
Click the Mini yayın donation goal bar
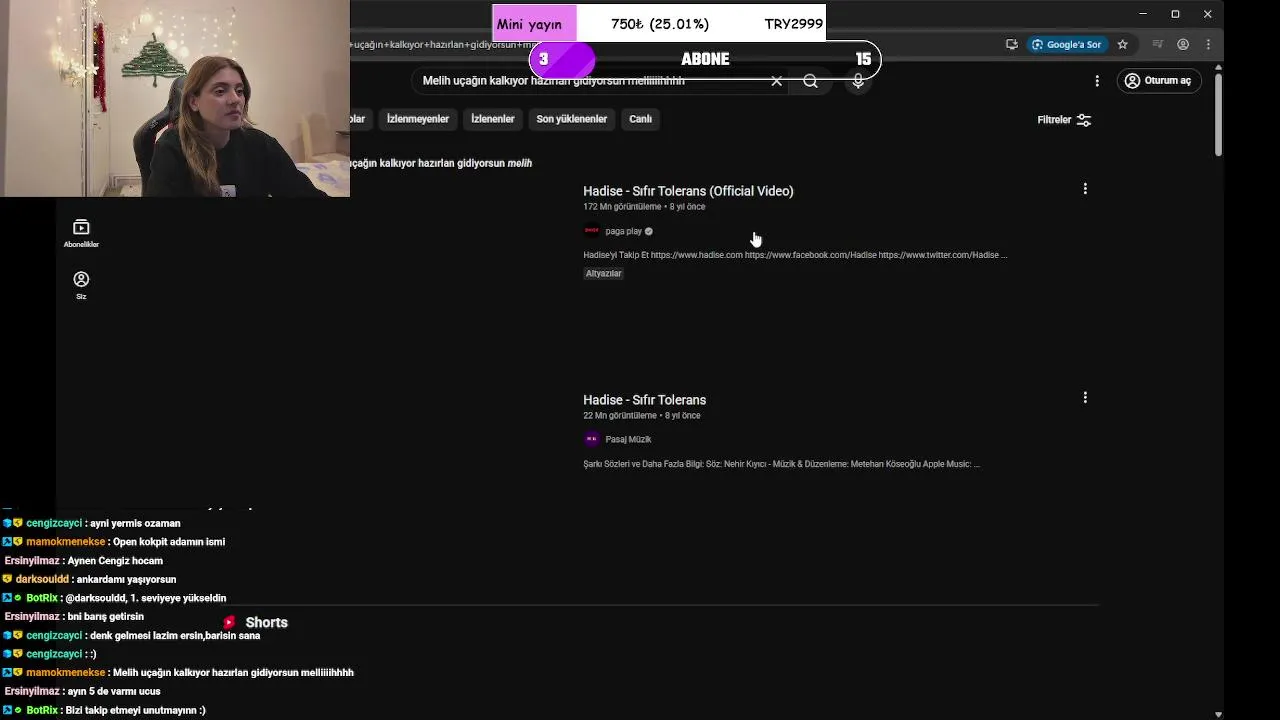point(659,24)
